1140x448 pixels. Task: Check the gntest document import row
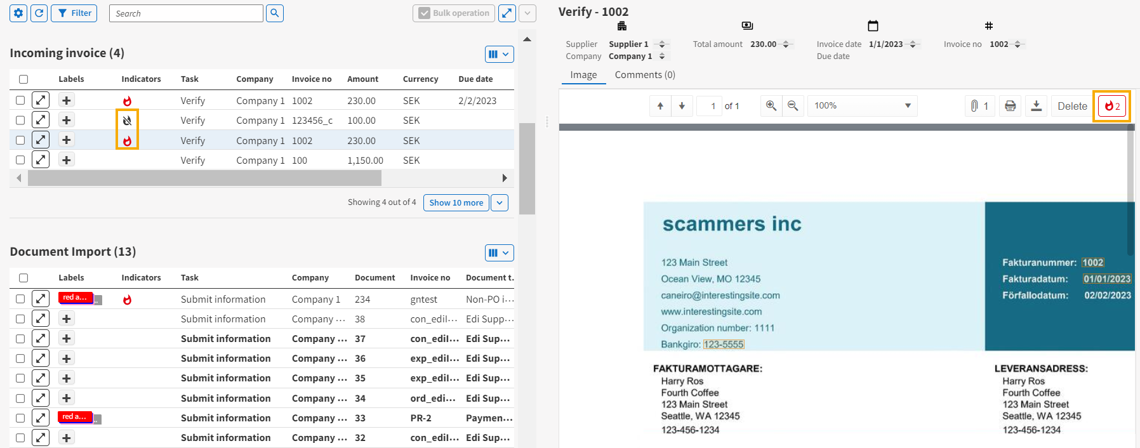20,299
